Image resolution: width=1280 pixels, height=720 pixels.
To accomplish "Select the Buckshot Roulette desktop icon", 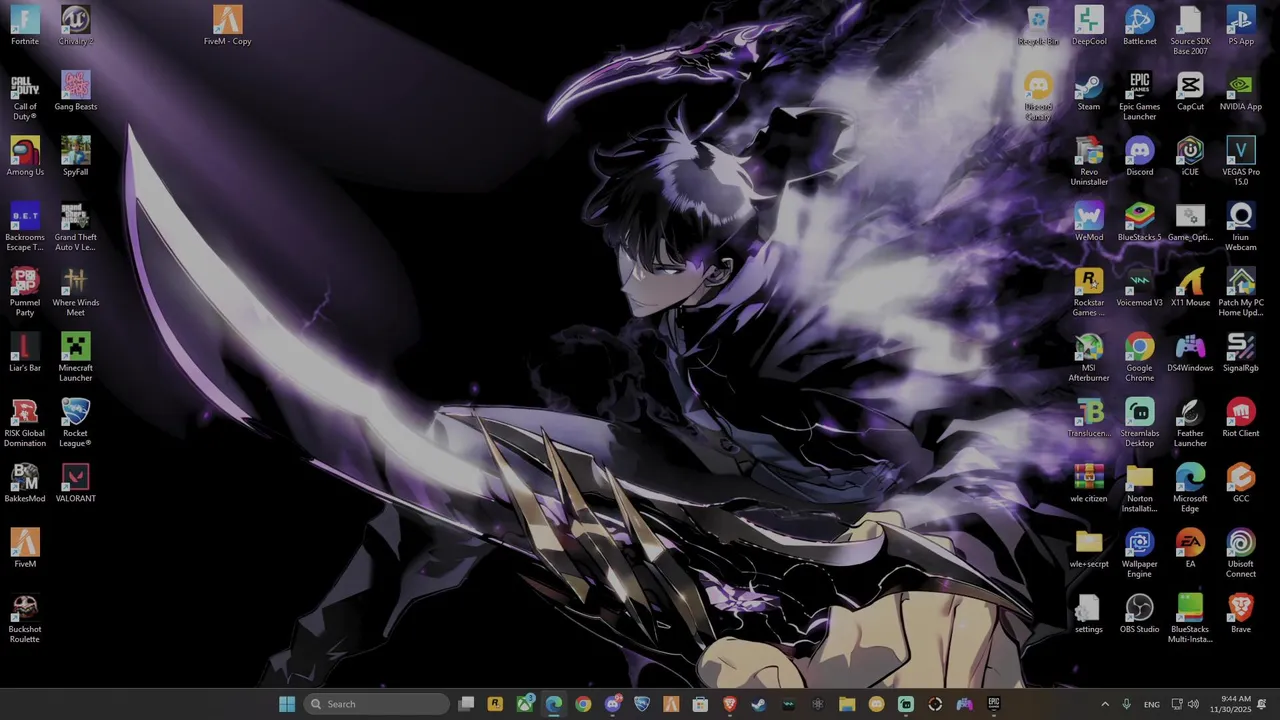I will point(25,618).
